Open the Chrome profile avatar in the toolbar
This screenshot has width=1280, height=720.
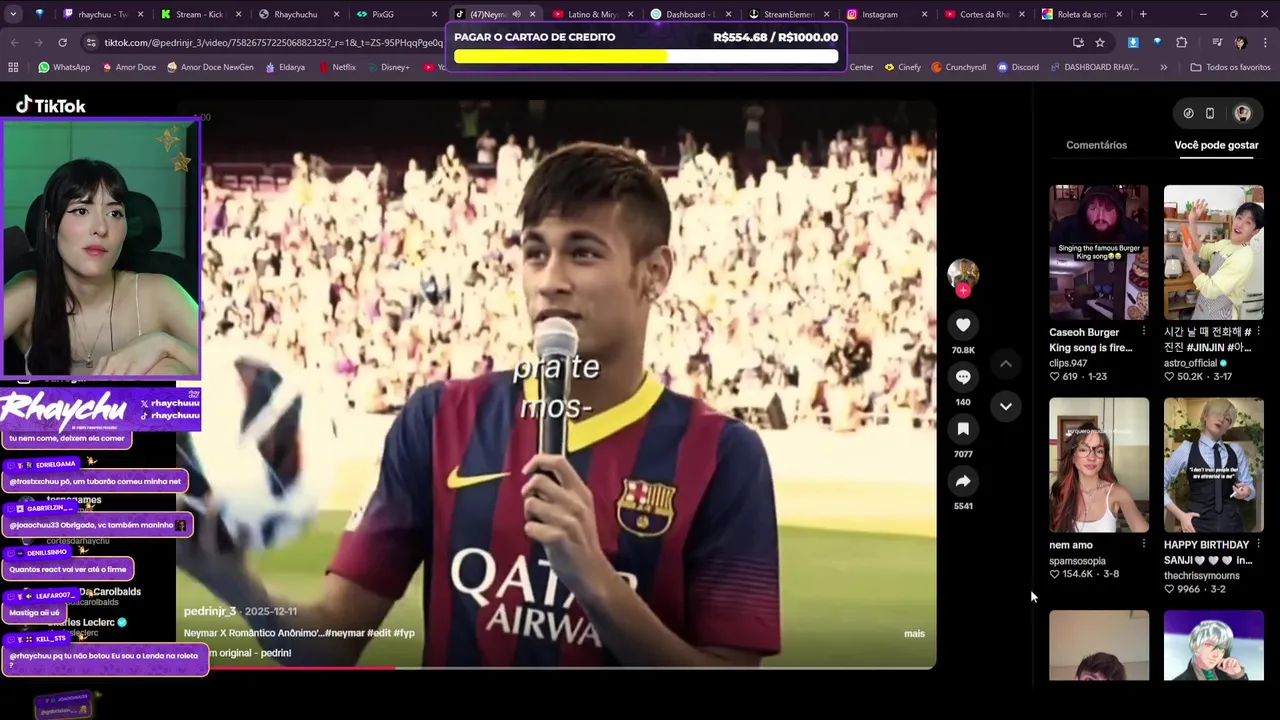(1240, 43)
